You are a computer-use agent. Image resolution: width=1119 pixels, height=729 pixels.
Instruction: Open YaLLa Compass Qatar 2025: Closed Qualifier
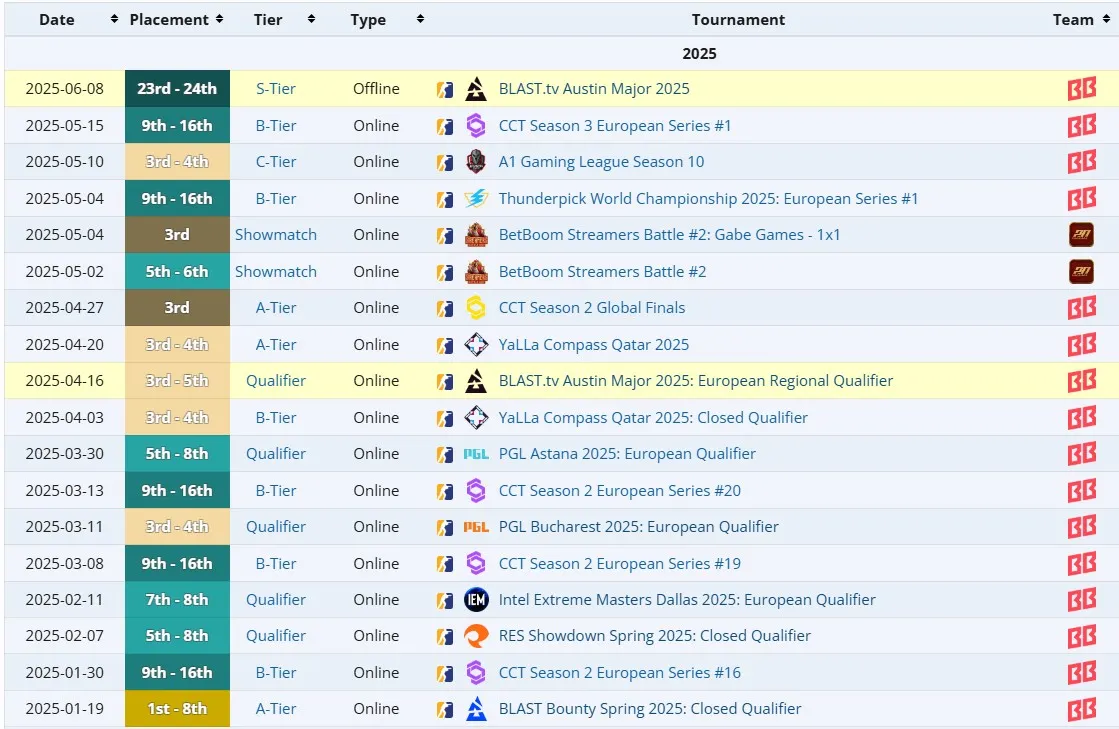click(653, 418)
